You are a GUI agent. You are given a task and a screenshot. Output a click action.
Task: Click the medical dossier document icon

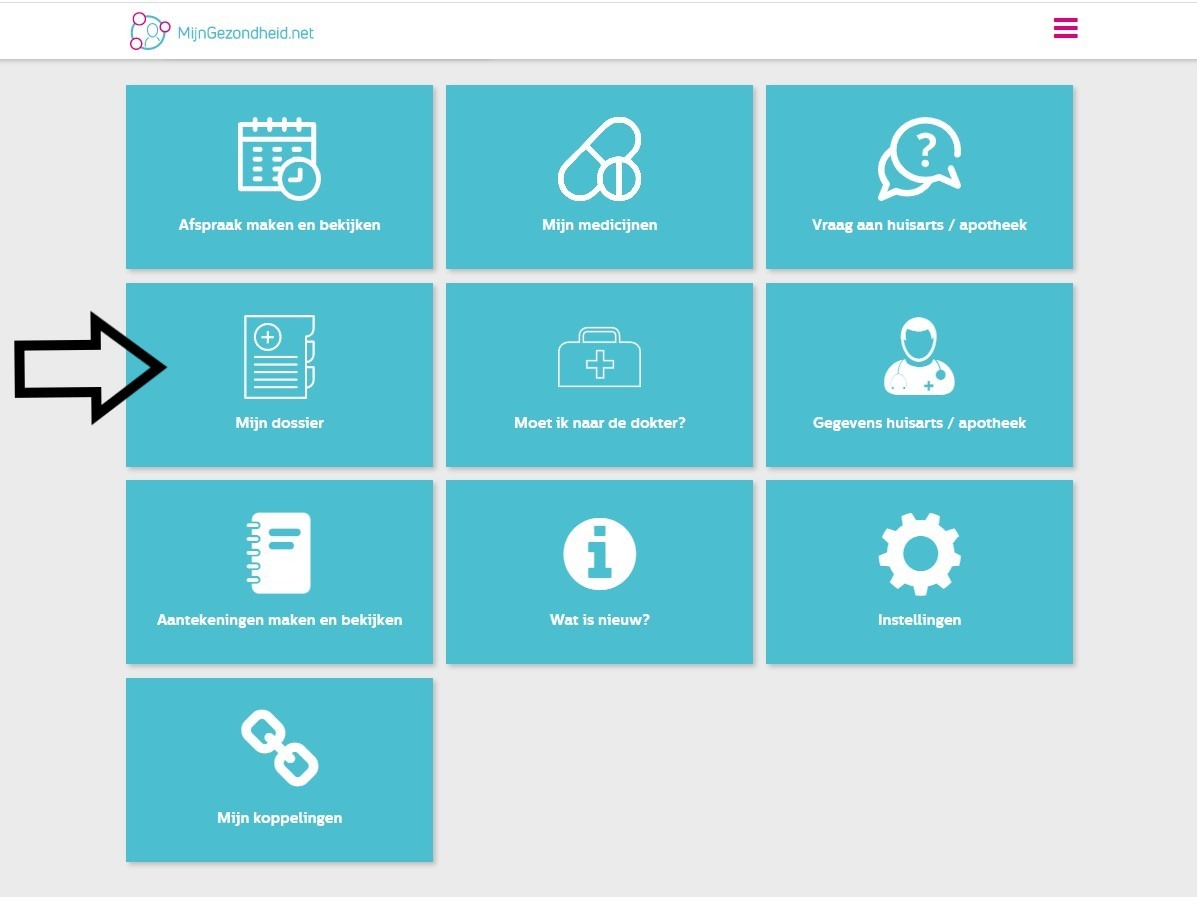(x=279, y=357)
